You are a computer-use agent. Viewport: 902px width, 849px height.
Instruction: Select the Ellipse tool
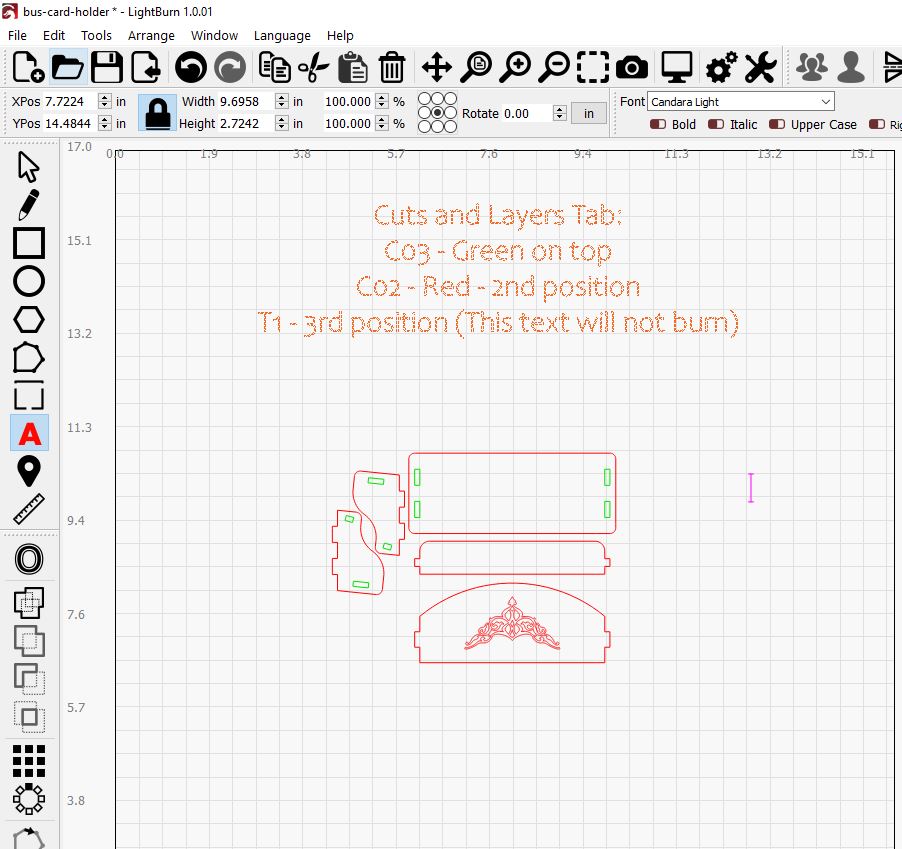(29, 281)
